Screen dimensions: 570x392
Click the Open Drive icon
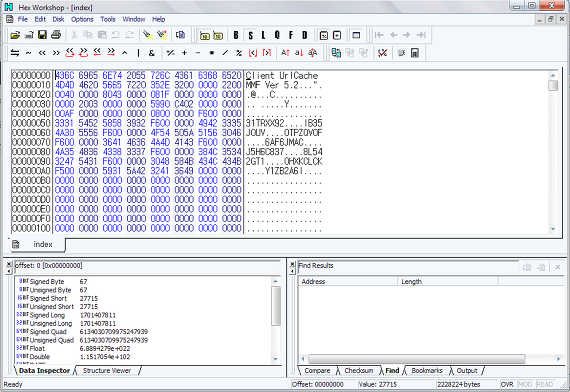point(29,35)
